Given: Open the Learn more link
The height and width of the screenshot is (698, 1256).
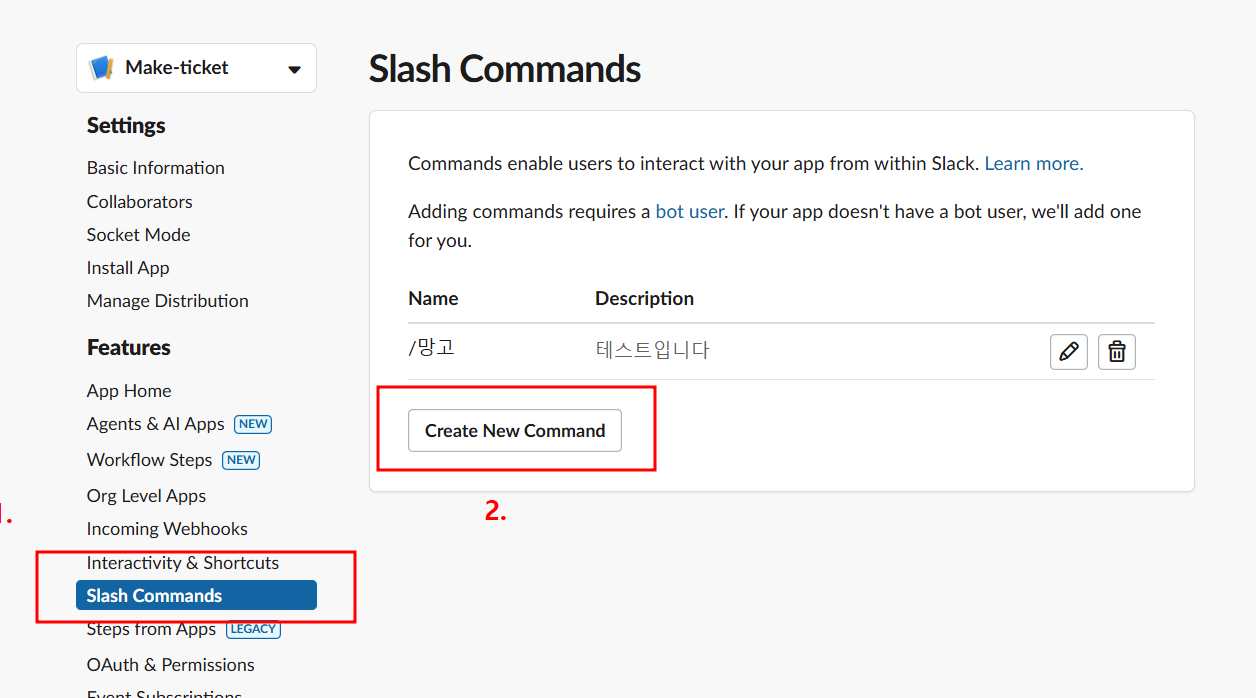Looking at the screenshot, I should tap(1034, 163).
